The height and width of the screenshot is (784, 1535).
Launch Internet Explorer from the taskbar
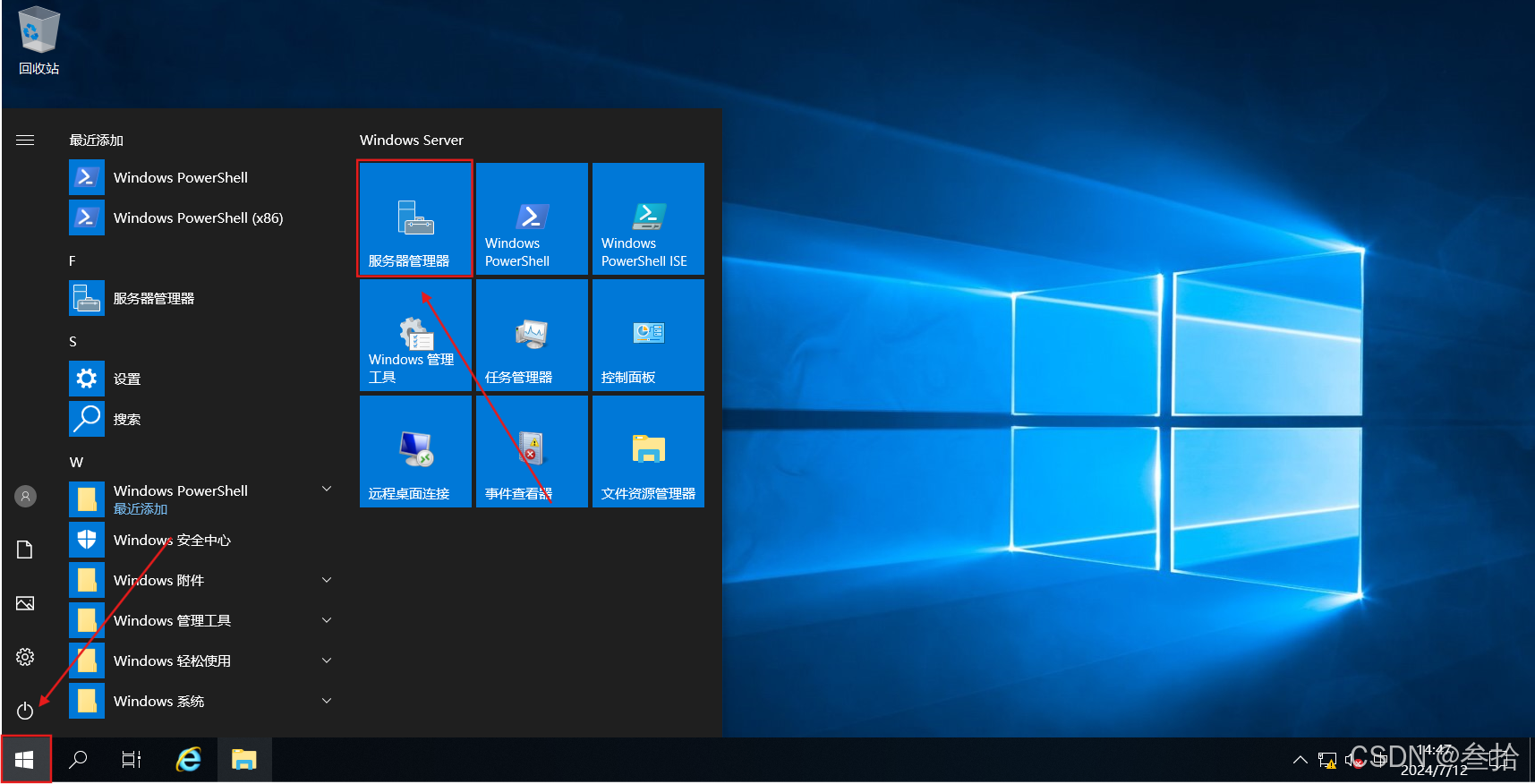189,760
